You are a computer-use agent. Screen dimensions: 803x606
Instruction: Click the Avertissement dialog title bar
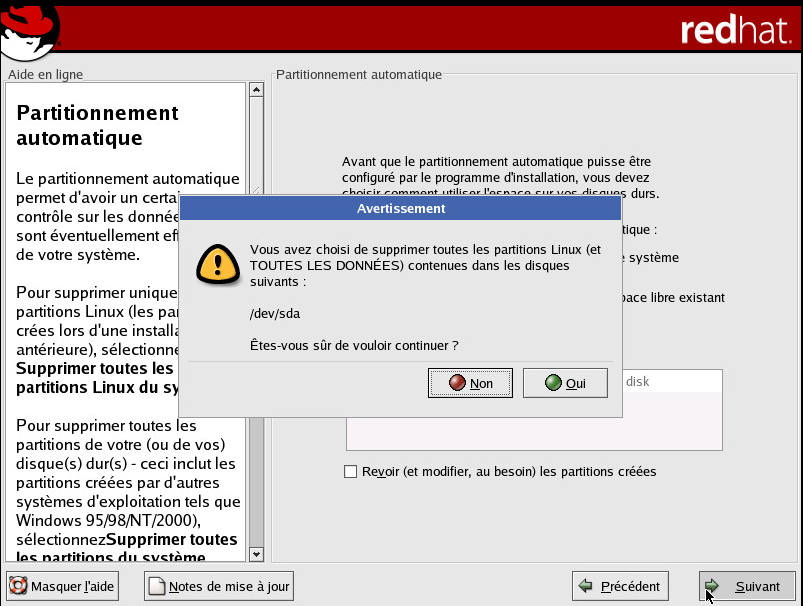[x=400, y=208]
